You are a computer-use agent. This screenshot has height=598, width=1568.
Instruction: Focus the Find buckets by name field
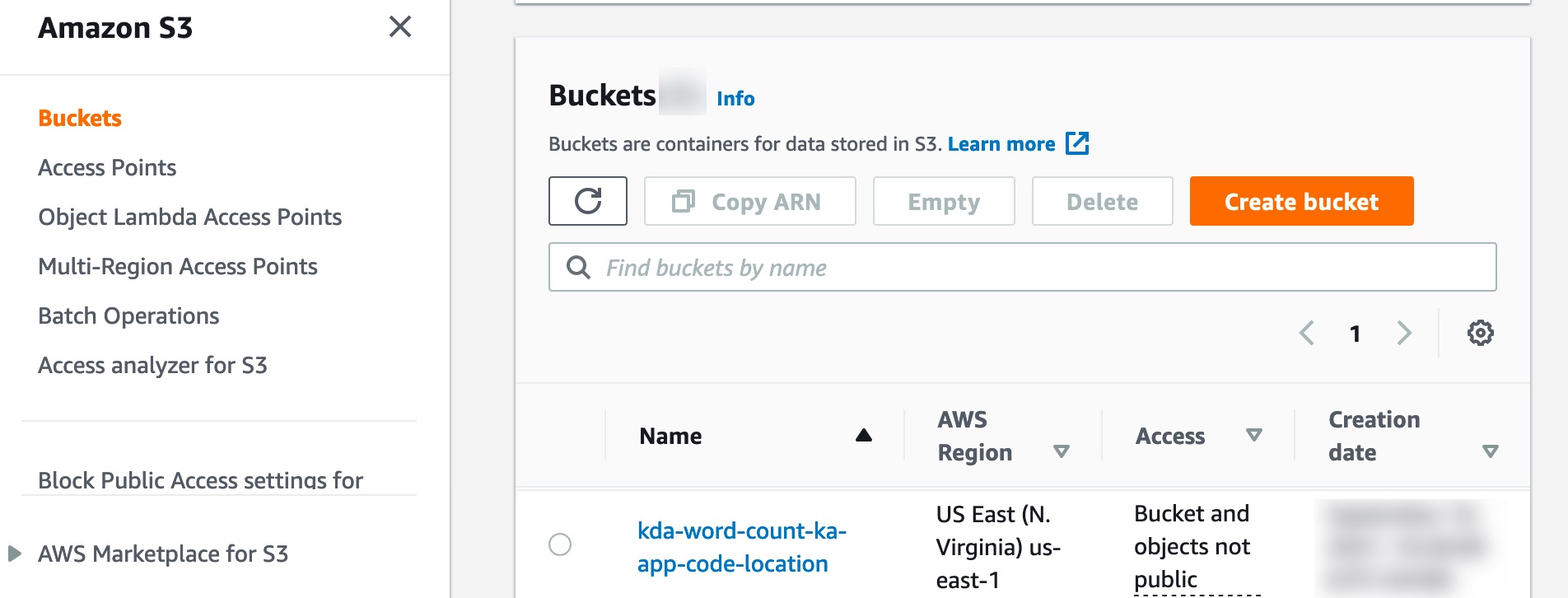pyautogui.click(x=1022, y=267)
